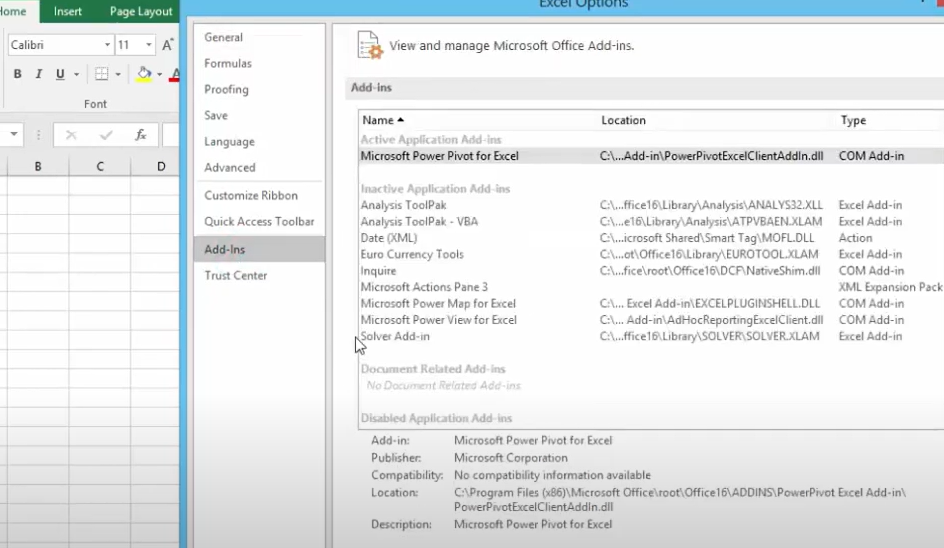Click the XML Expansion Pack type cell
This screenshot has height=548, width=944.
[x=890, y=287]
